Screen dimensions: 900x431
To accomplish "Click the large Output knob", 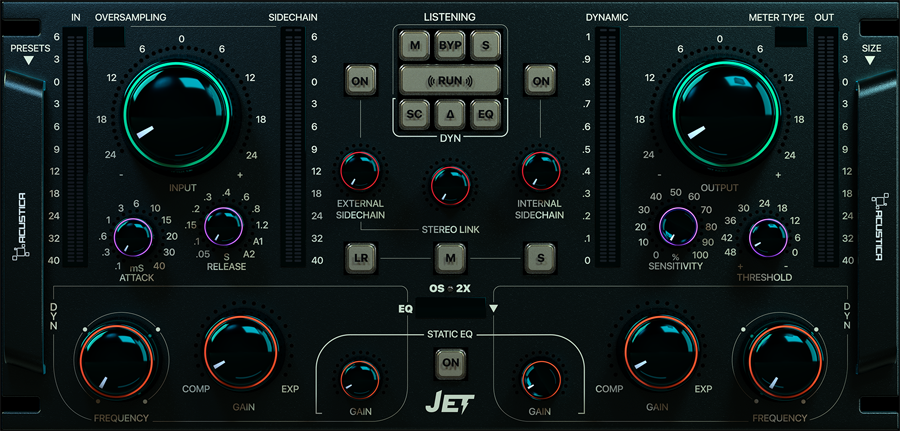I will click(727, 115).
